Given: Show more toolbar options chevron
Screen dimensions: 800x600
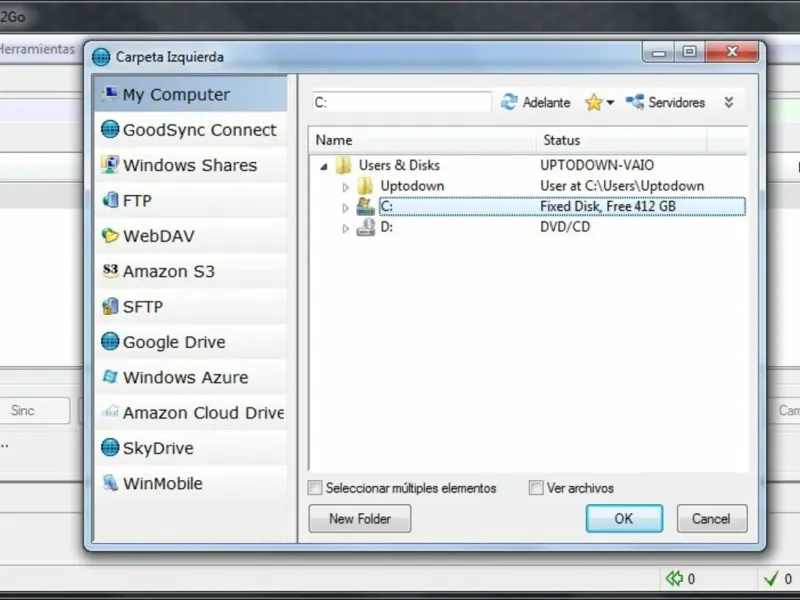Looking at the screenshot, I should 729,103.
